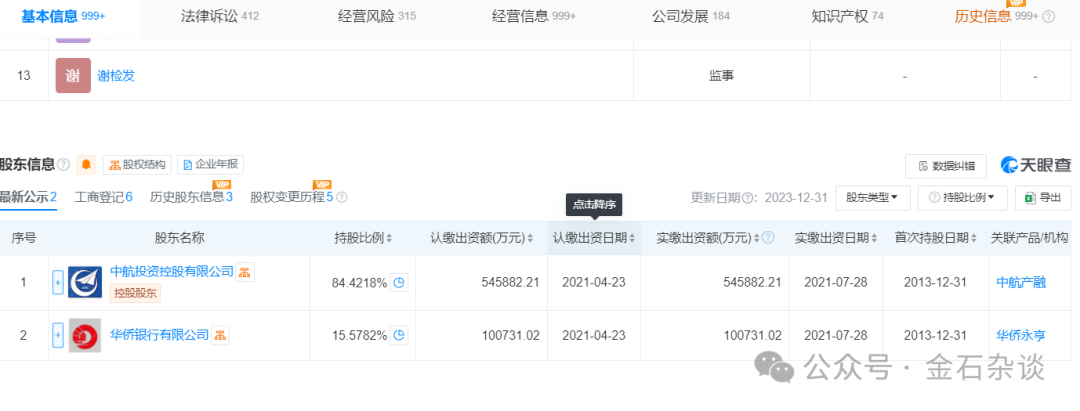Click the 谢 avatar of 谢检发
This screenshot has height=411, width=1080.
(73, 76)
